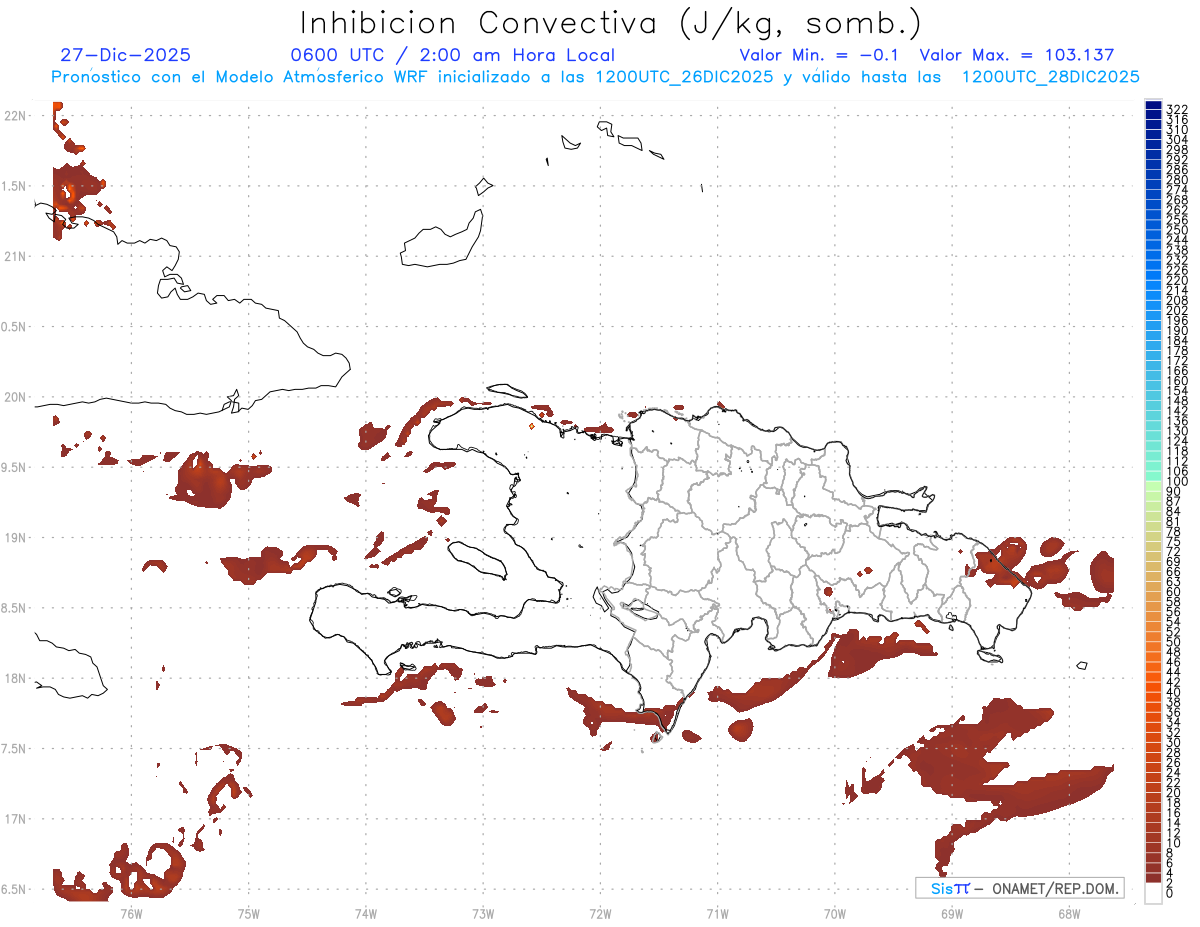Click the light green color bar swatch beside 100

pyautogui.click(x=1153, y=486)
